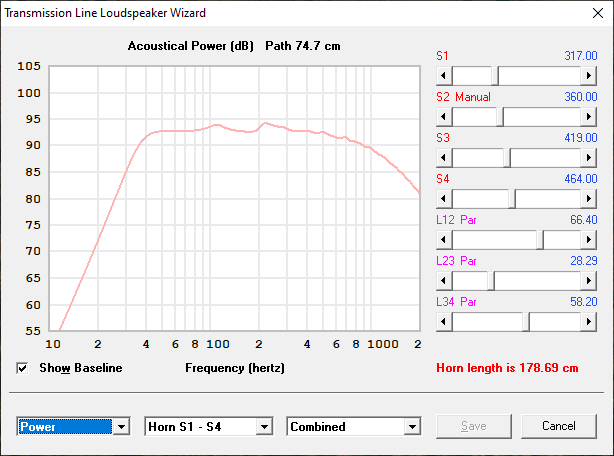This screenshot has width=614, height=456.
Task: Click the S2 Manual slider left arrow
Action: [x=444, y=117]
